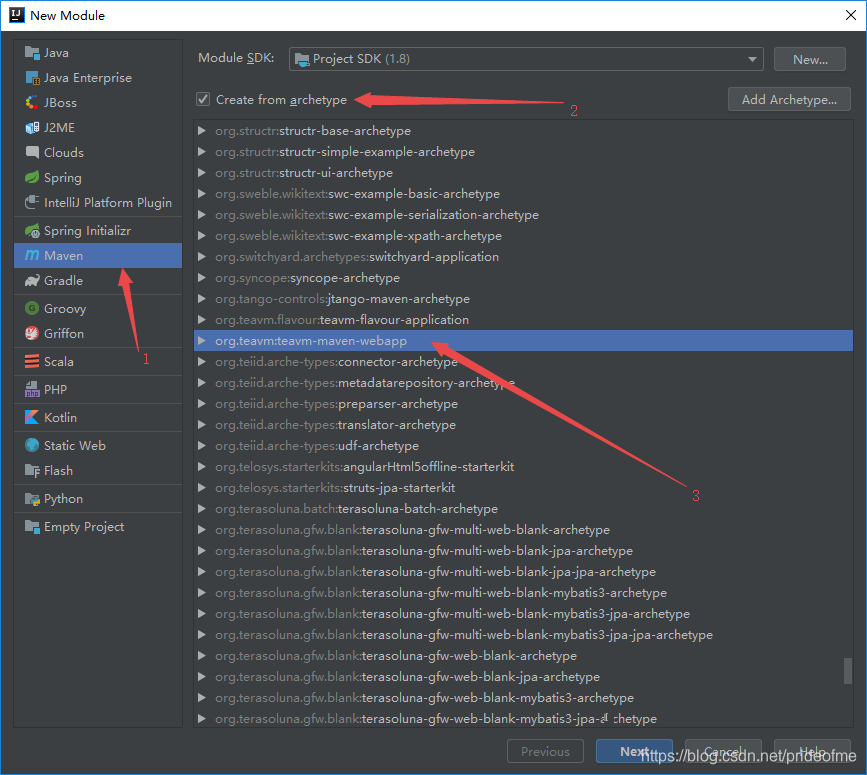This screenshot has width=867, height=775.
Task: Select terasoluna-gfw-web-blank-mybatis3-archetype row
Action: 523,698
